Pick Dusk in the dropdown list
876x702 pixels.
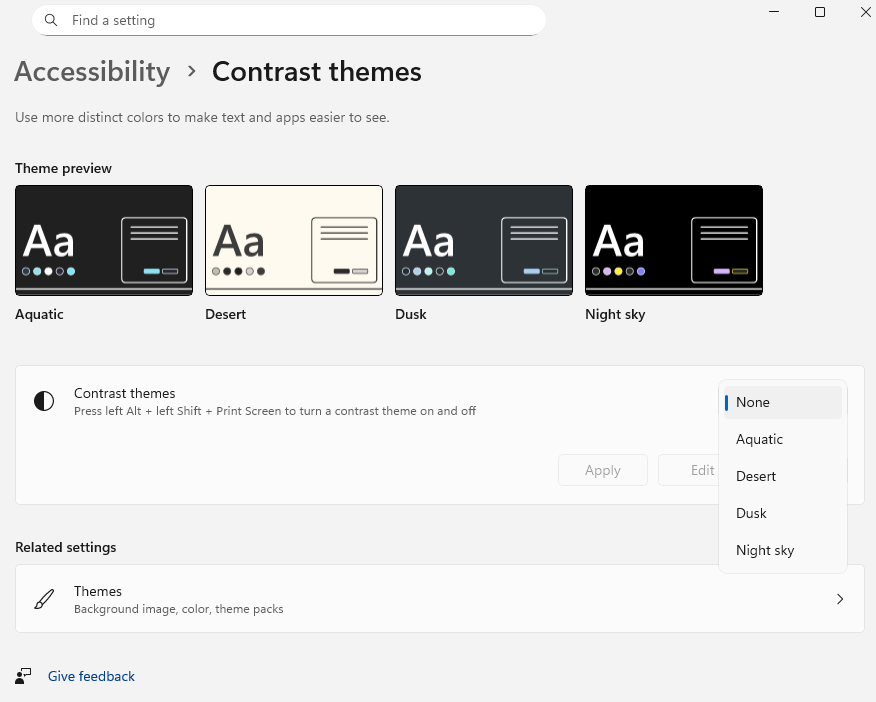pyautogui.click(x=782, y=513)
